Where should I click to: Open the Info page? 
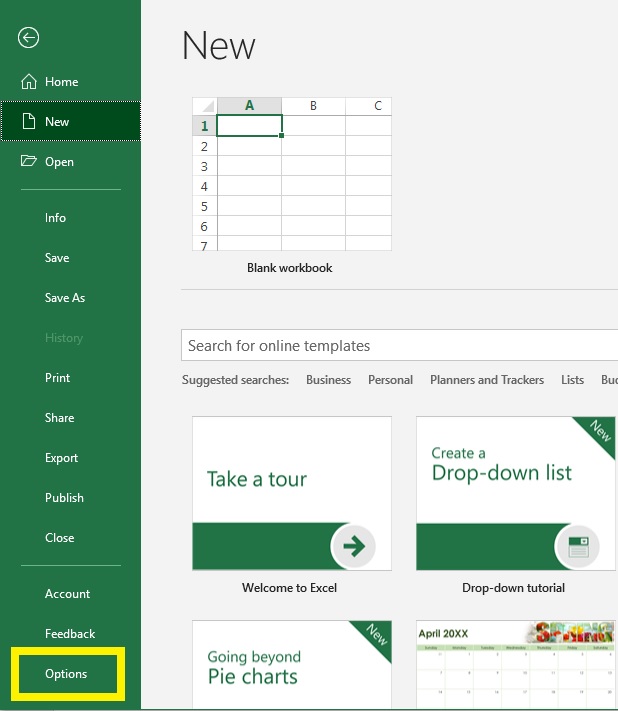pyautogui.click(x=55, y=218)
